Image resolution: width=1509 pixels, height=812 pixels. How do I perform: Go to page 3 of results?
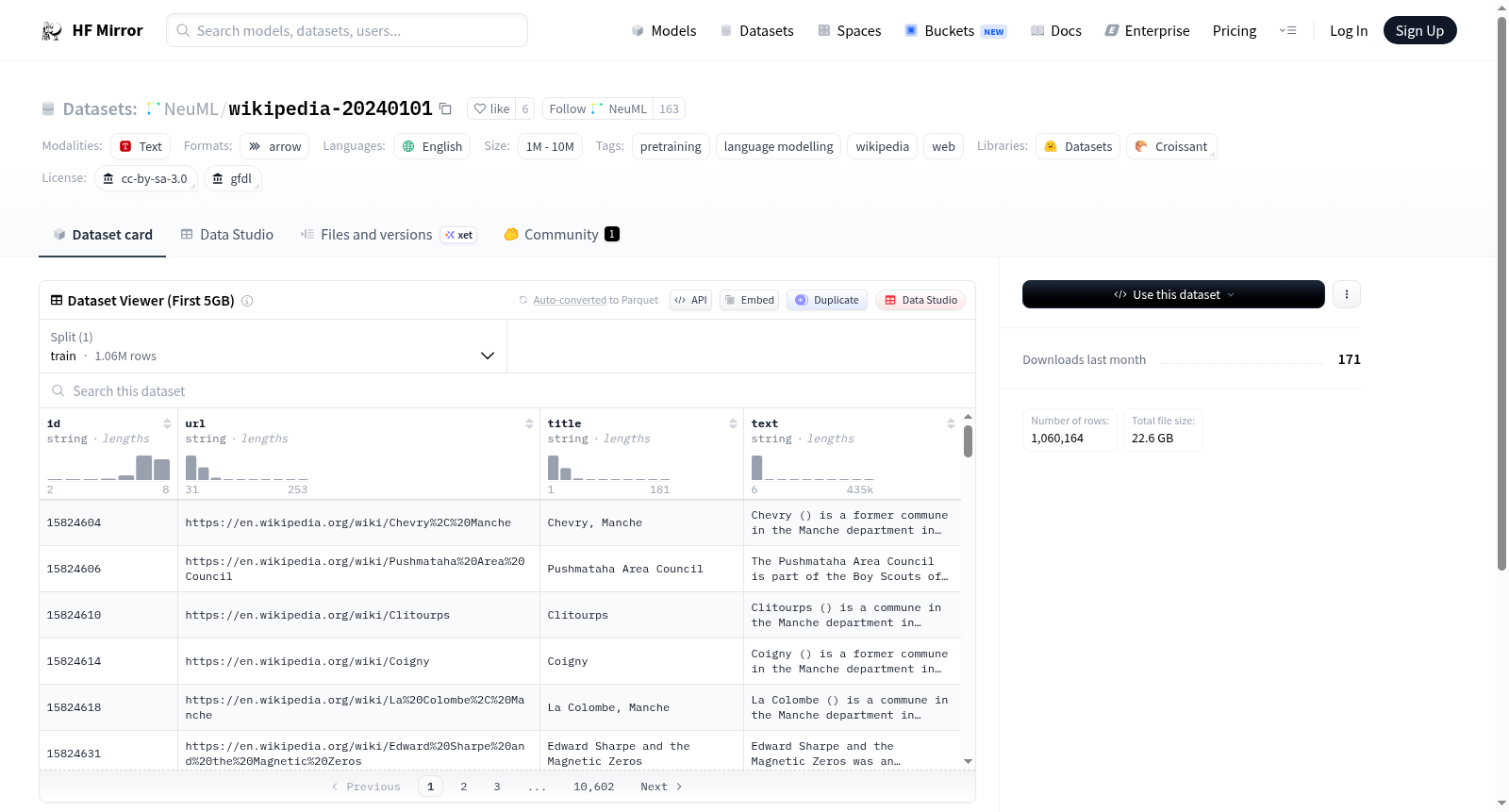pos(497,787)
